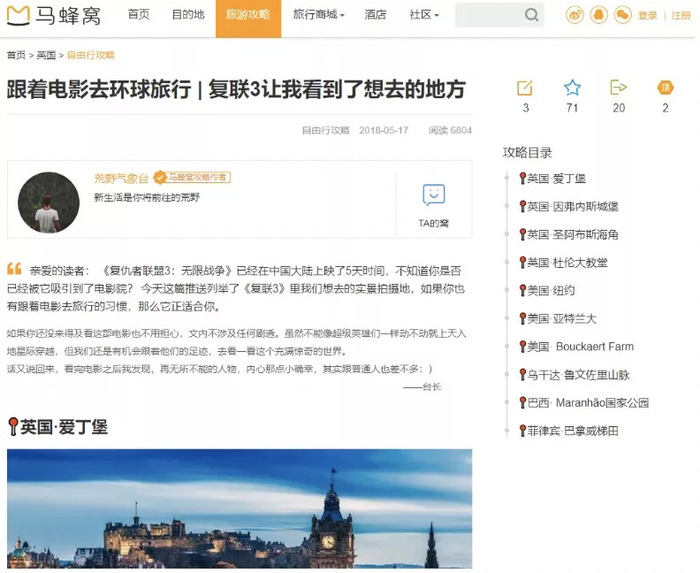700x573 pixels.
Task: Open 自由行攻略 breadcrumb link
Action: tap(91, 55)
